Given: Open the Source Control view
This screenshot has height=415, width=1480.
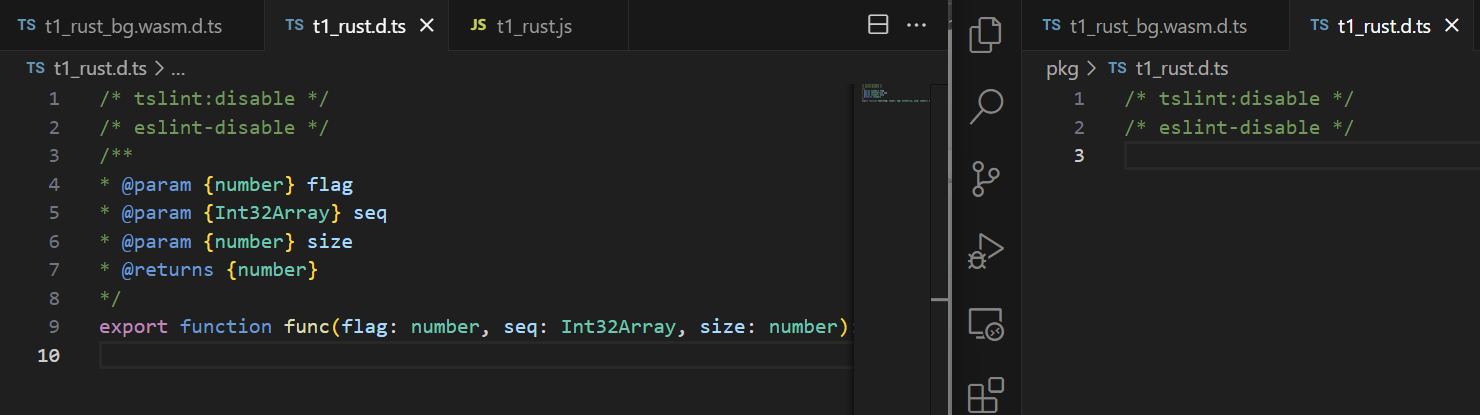Looking at the screenshot, I should click(x=986, y=179).
